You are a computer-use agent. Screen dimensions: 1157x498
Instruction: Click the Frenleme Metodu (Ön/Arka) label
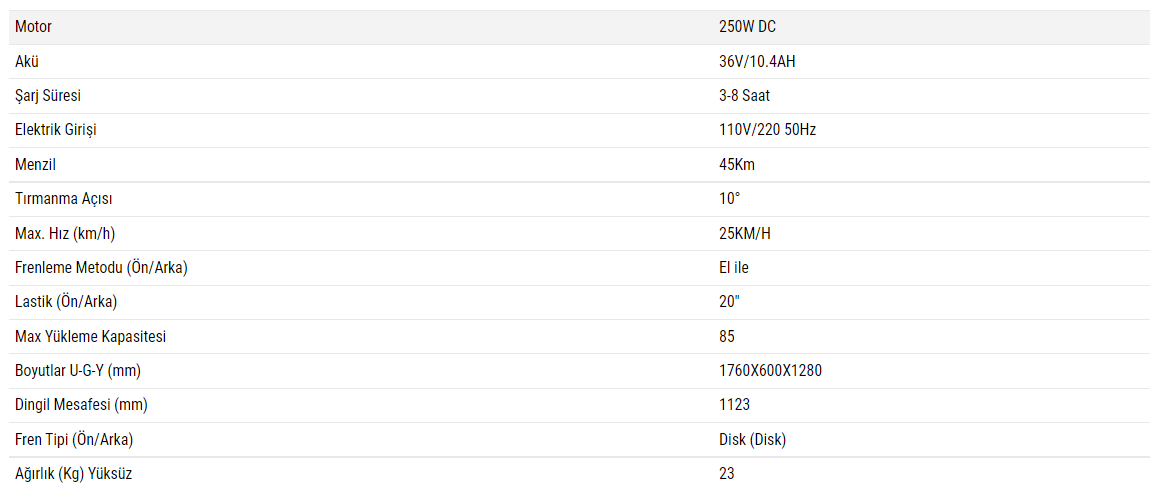pyautogui.click(x=101, y=268)
